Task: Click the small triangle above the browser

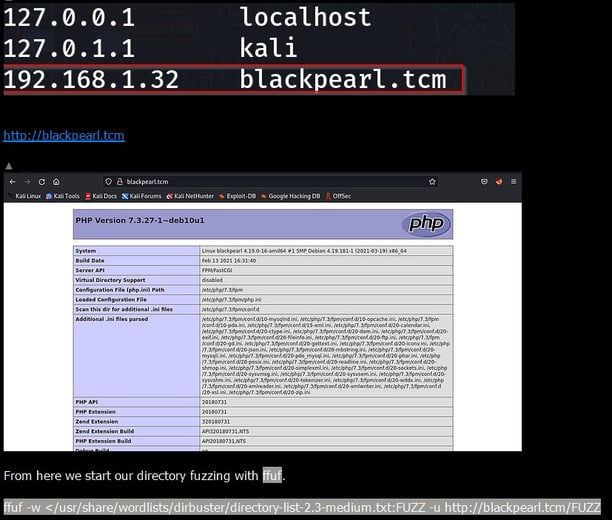Action: click(9, 166)
